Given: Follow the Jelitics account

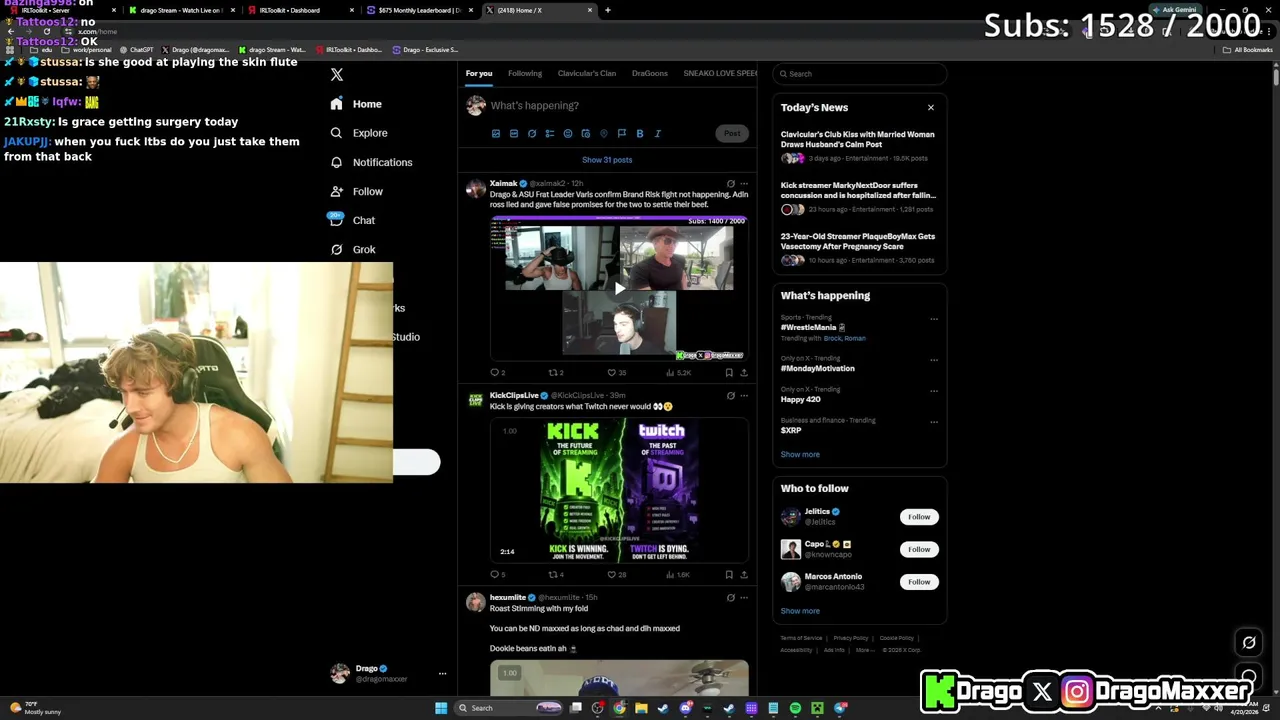Looking at the screenshot, I should click(919, 517).
